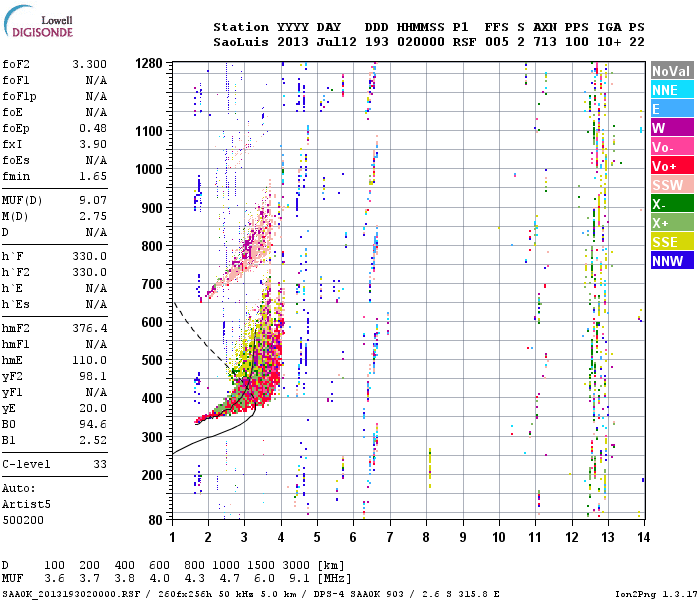Click the fxI value 3.90

[x=93, y=144]
